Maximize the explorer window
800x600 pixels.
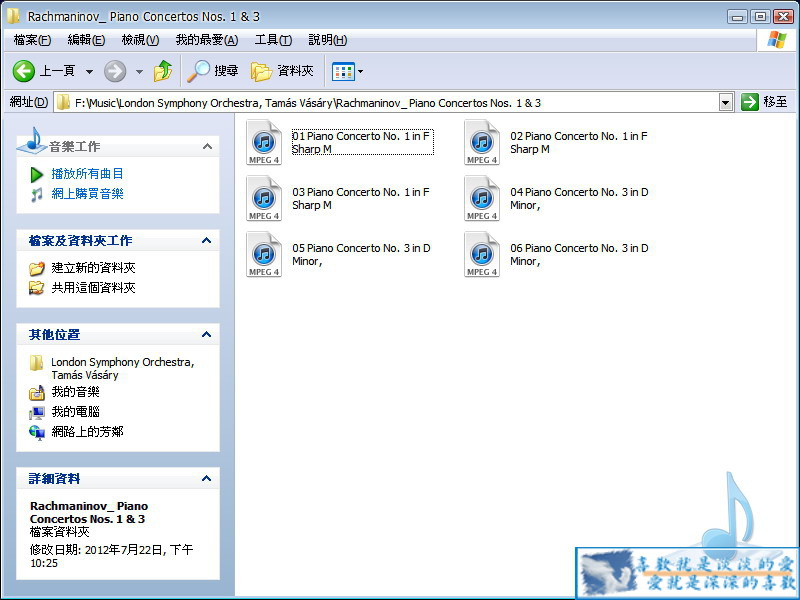[760, 16]
